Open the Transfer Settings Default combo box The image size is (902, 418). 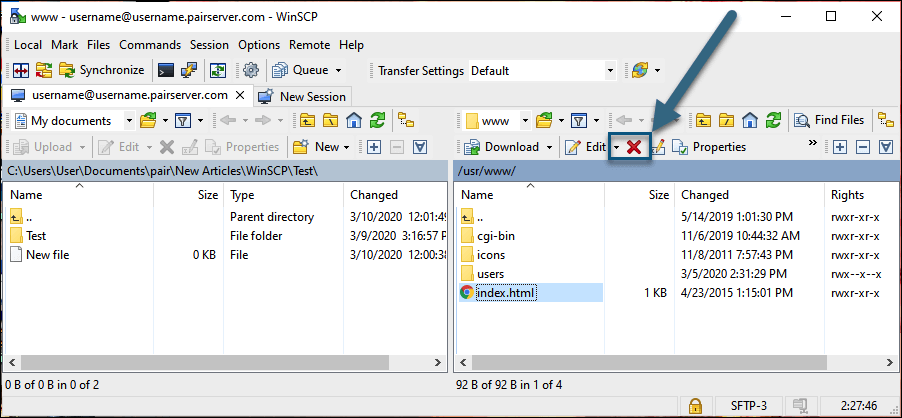point(543,71)
